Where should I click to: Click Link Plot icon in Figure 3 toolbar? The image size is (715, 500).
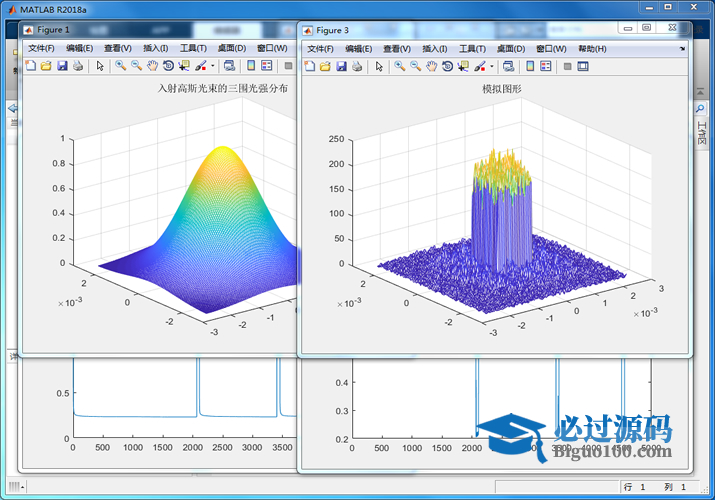509,66
